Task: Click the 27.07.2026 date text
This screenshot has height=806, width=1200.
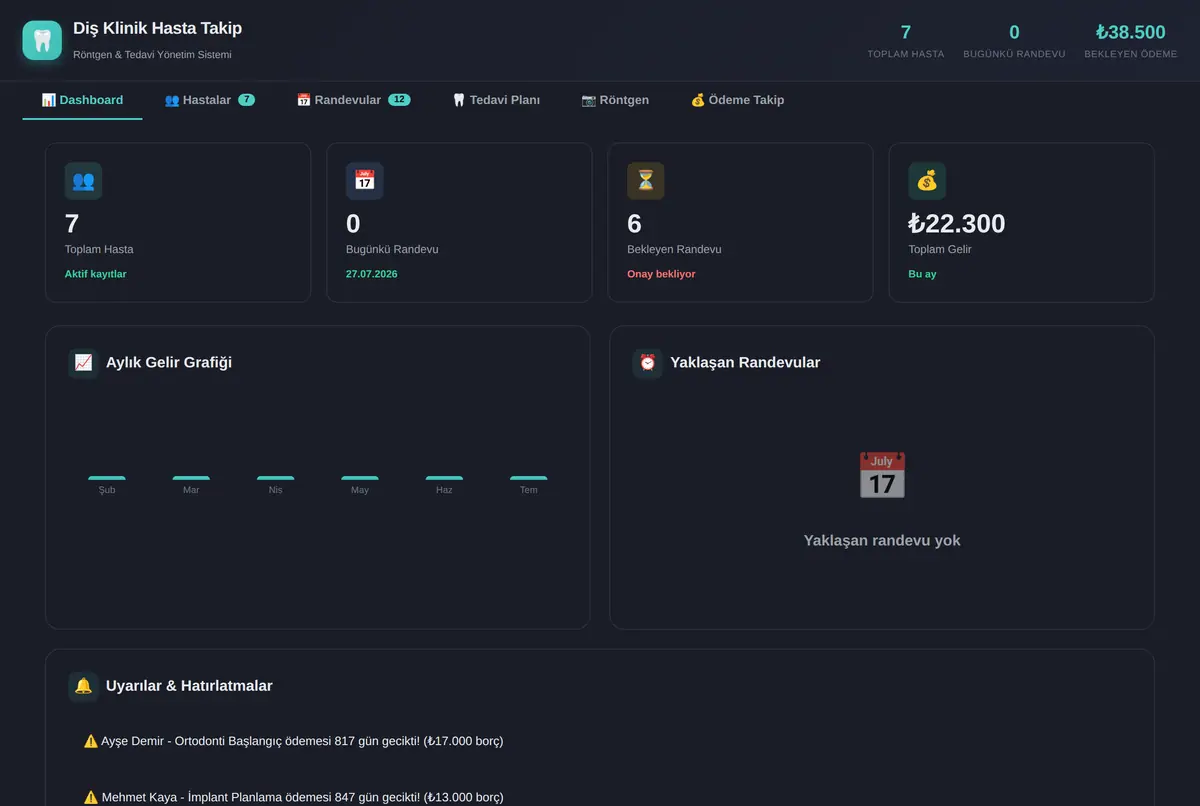Action: [x=372, y=274]
